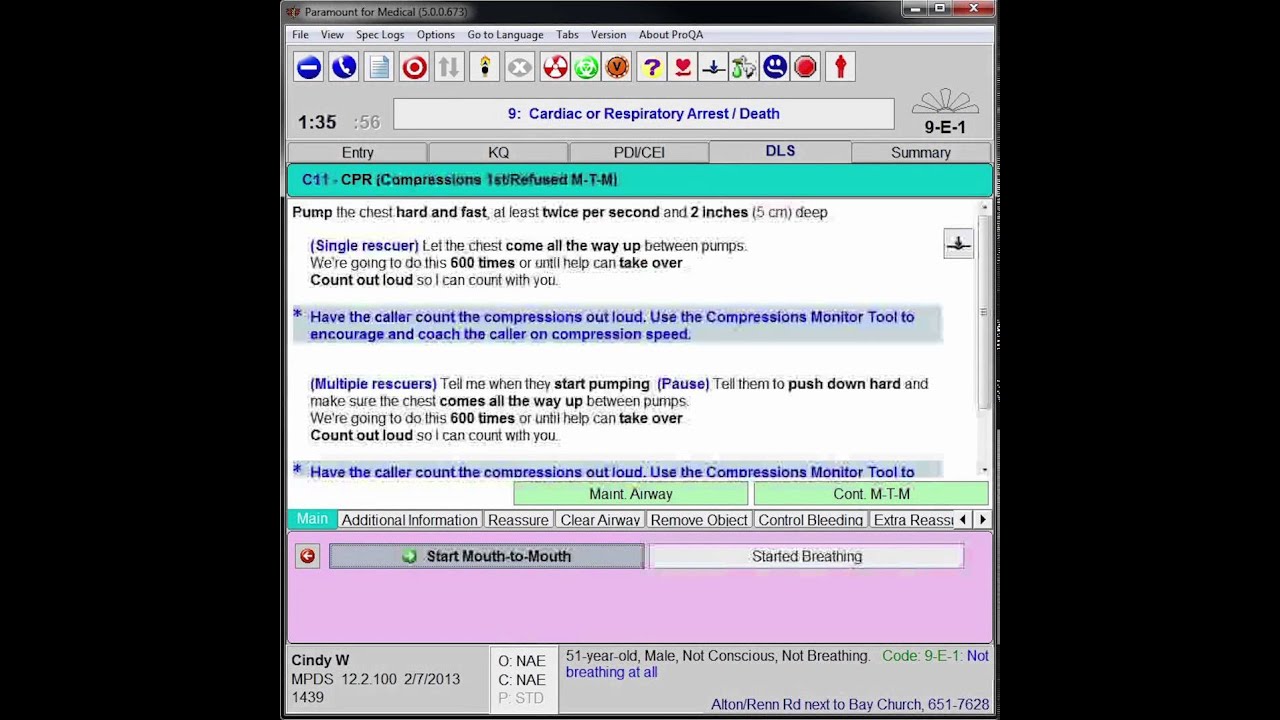Open the document page toolbar icon
1280x720 pixels.
[x=379, y=67]
